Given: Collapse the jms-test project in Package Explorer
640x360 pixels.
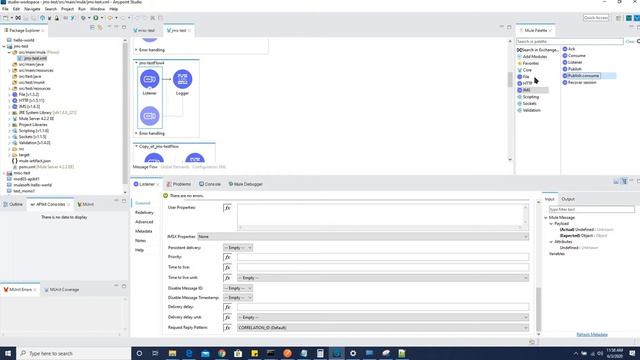Looking at the screenshot, I should 4,47.
